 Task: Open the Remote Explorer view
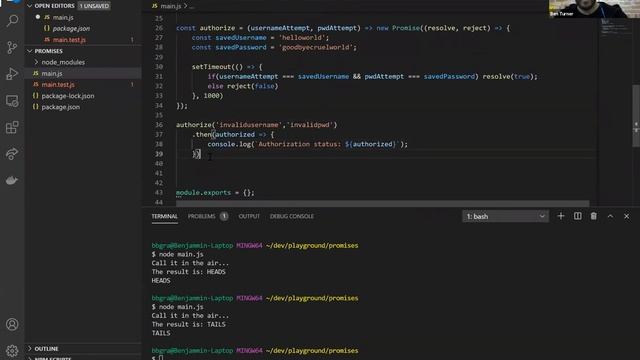click(x=12, y=101)
